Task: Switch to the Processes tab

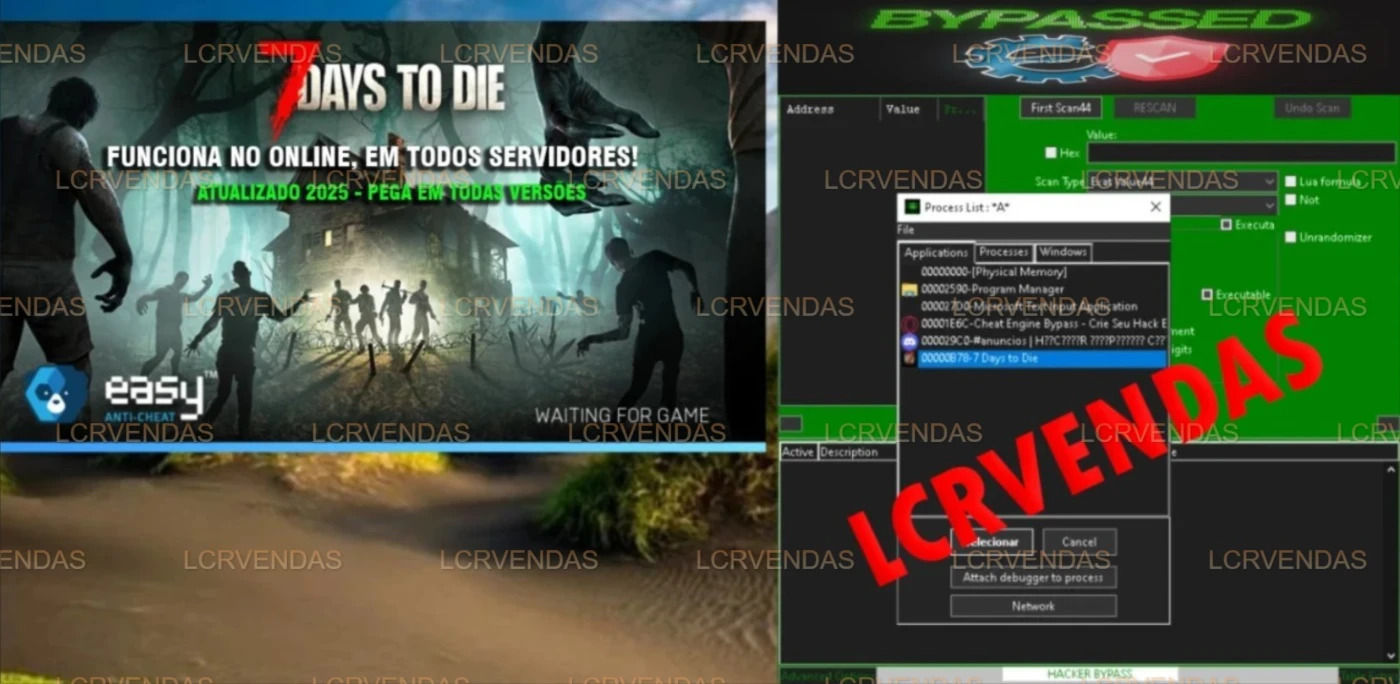Action: pos(1004,252)
